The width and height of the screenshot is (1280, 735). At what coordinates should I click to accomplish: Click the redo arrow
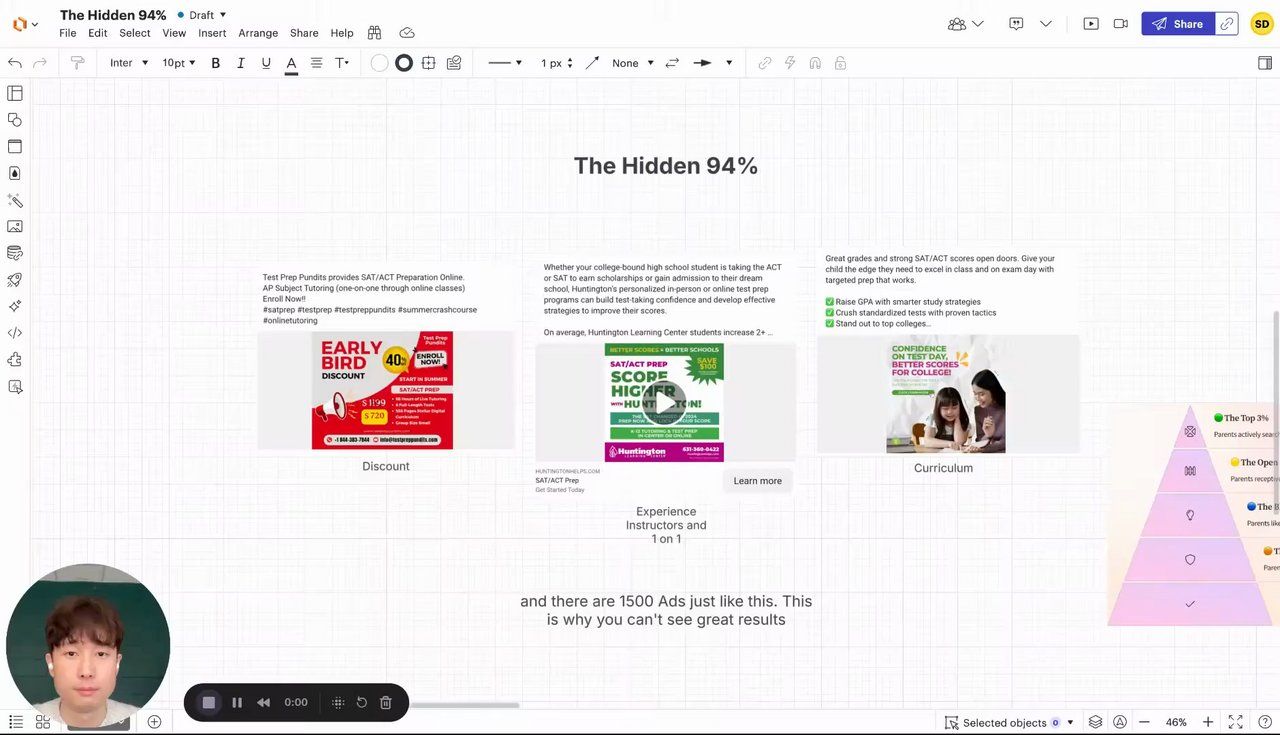click(x=40, y=63)
